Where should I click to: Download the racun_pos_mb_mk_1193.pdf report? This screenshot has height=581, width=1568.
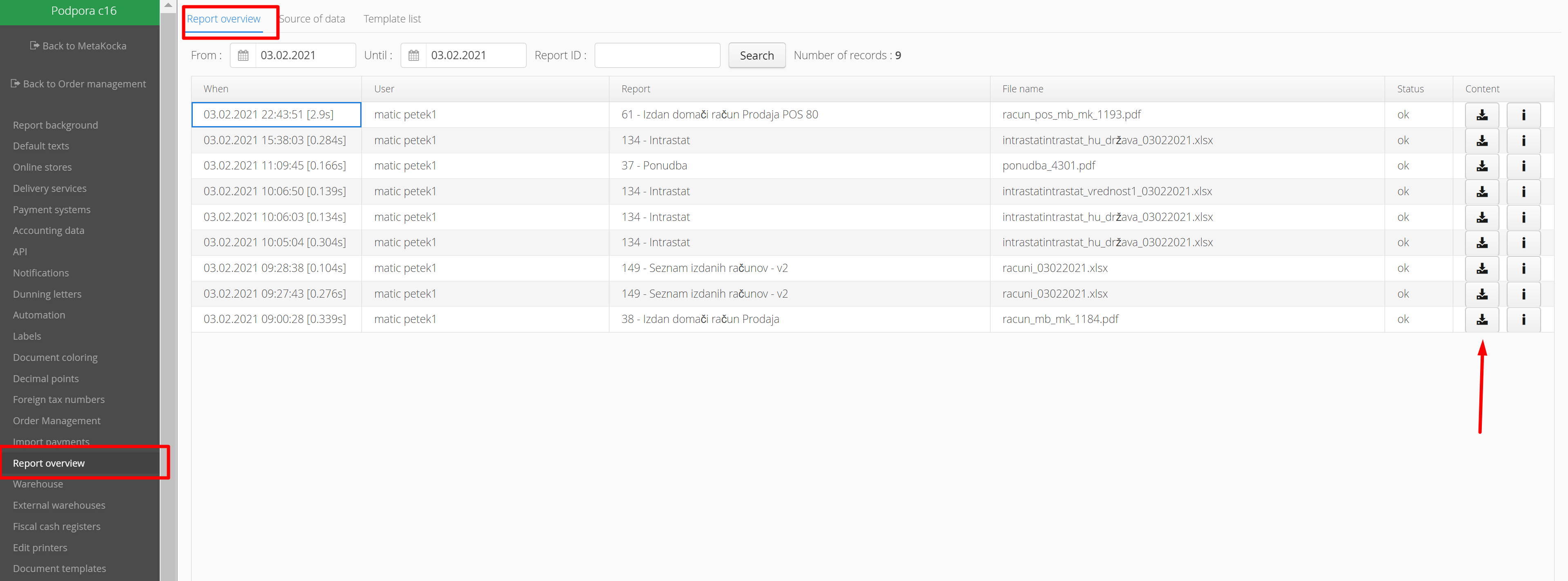(1481, 115)
